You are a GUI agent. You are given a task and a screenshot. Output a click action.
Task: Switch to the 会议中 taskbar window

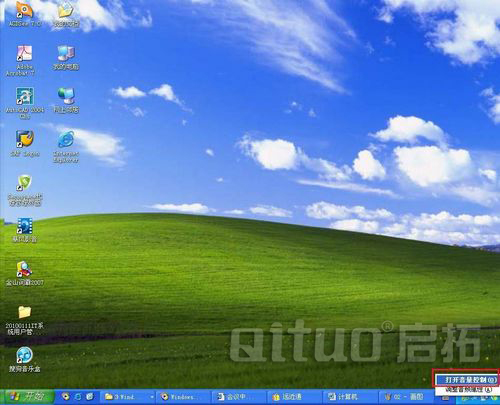pos(239,397)
